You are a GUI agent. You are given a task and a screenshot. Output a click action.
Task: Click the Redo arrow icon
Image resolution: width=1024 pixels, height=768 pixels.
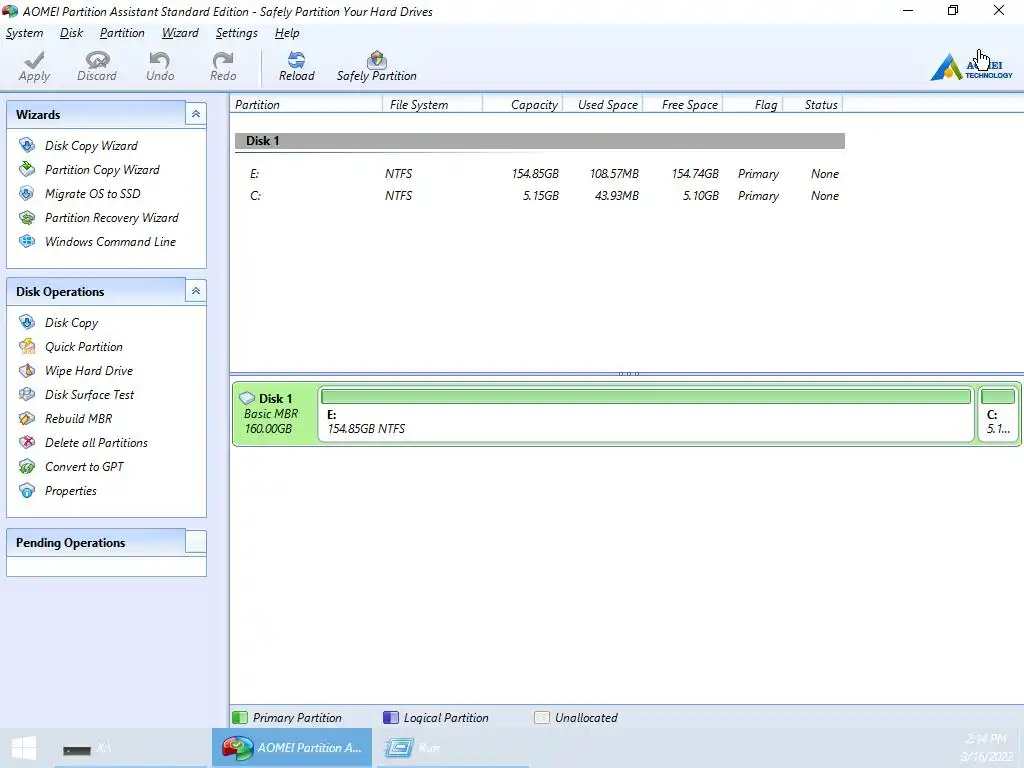pyautogui.click(x=223, y=60)
